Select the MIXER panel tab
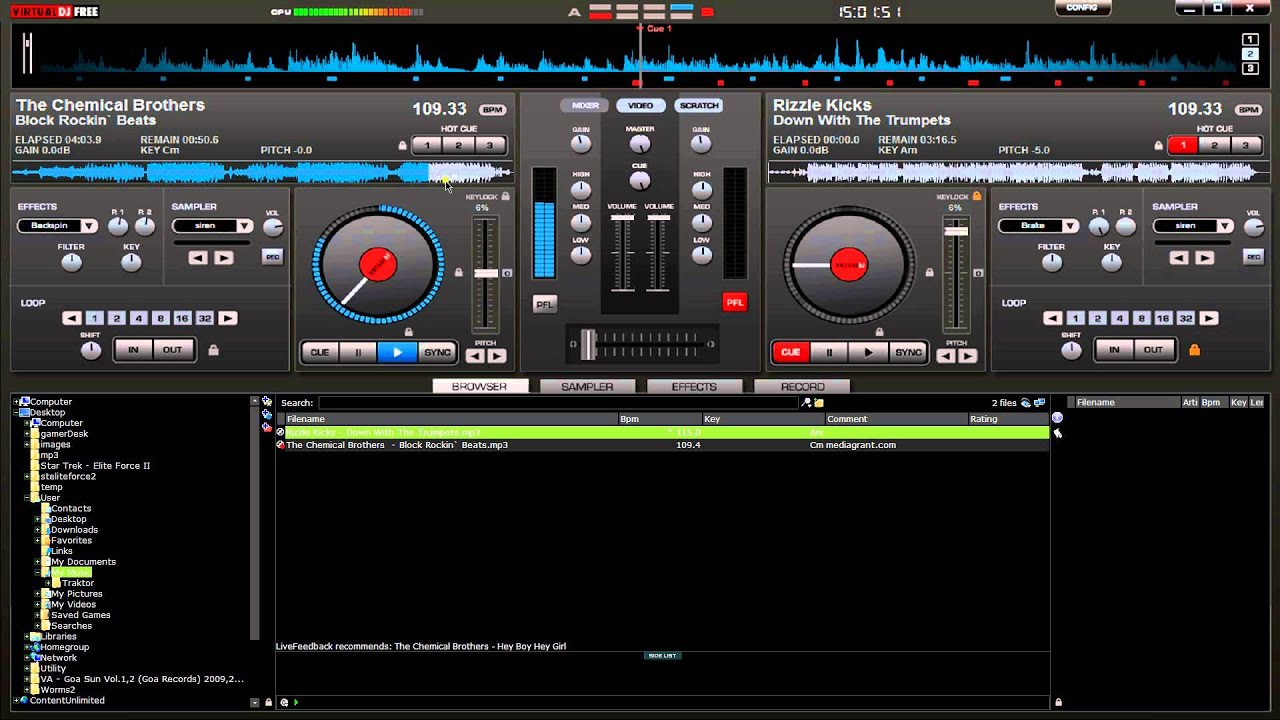This screenshot has height=720, width=1280. click(x=585, y=105)
